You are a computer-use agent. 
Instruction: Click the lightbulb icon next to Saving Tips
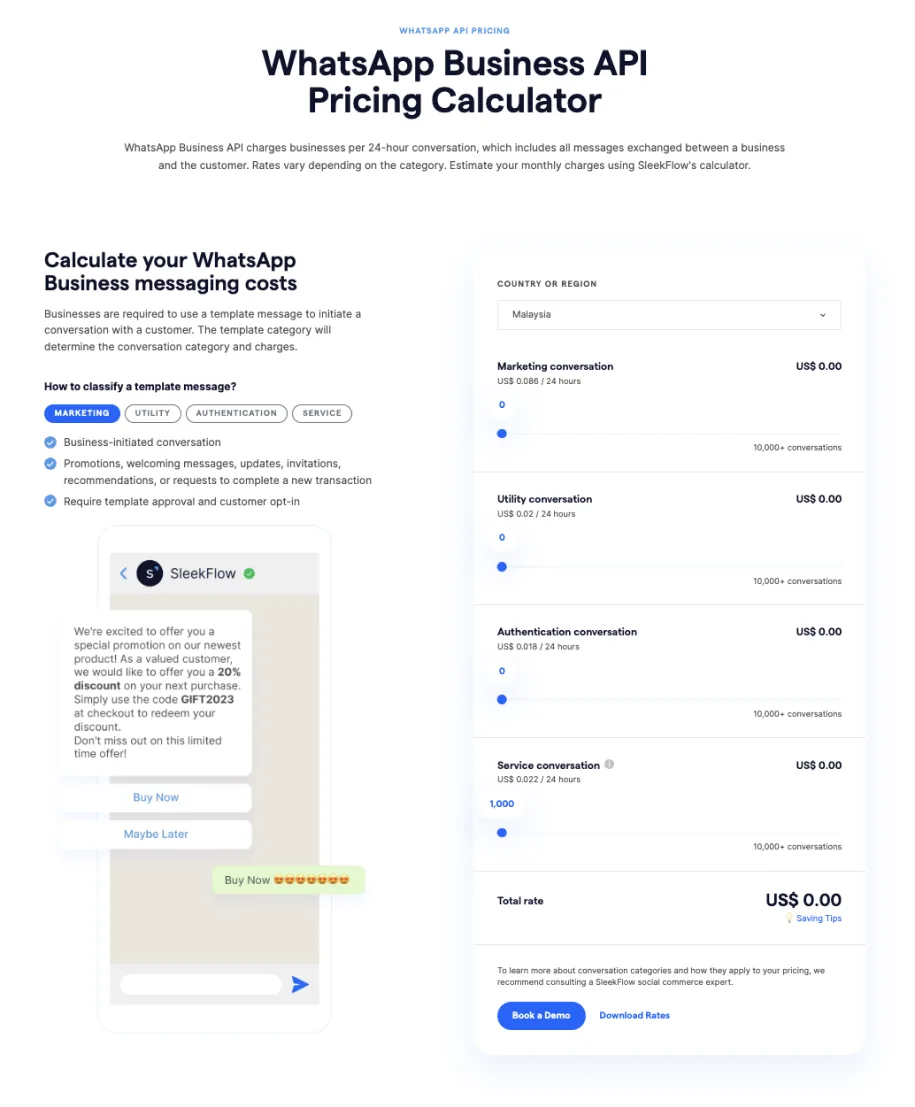click(x=789, y=918)
